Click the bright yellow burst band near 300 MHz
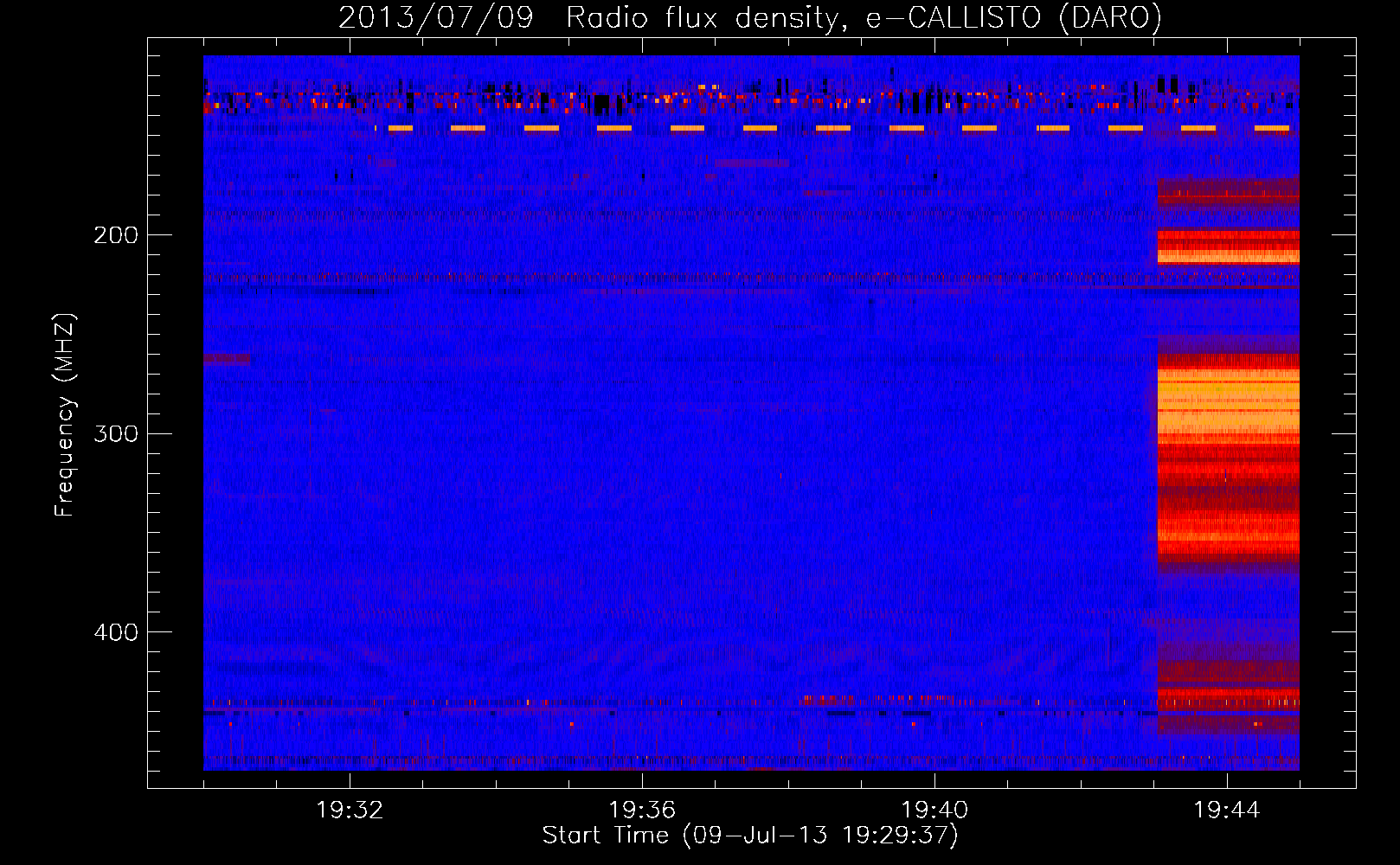Viewport: 1400px width, 865px height. [1228, 406]
